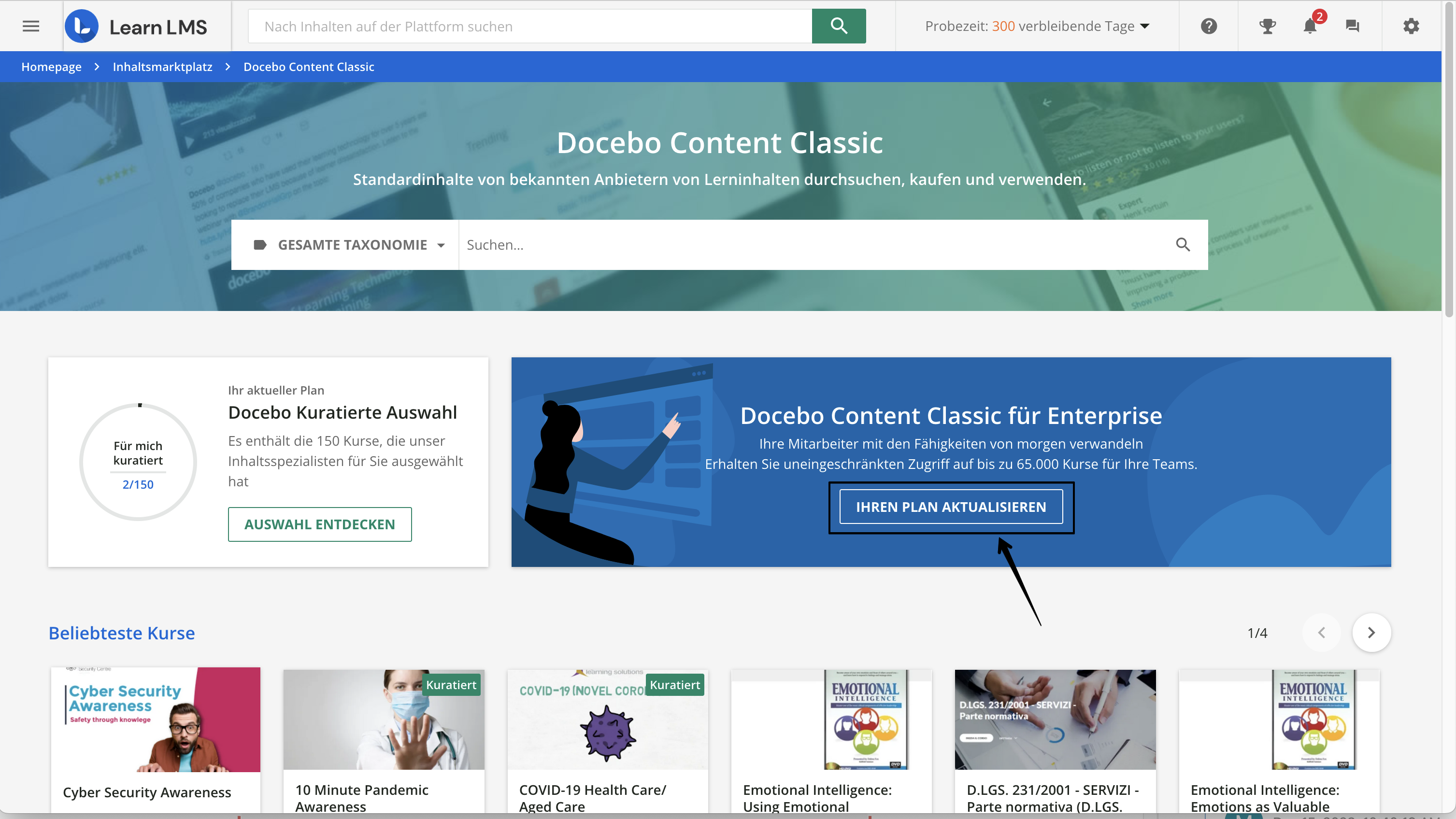
Task: Click Kuratiert badge on Pandemic Awareness
Action: [x=451, y=685]
